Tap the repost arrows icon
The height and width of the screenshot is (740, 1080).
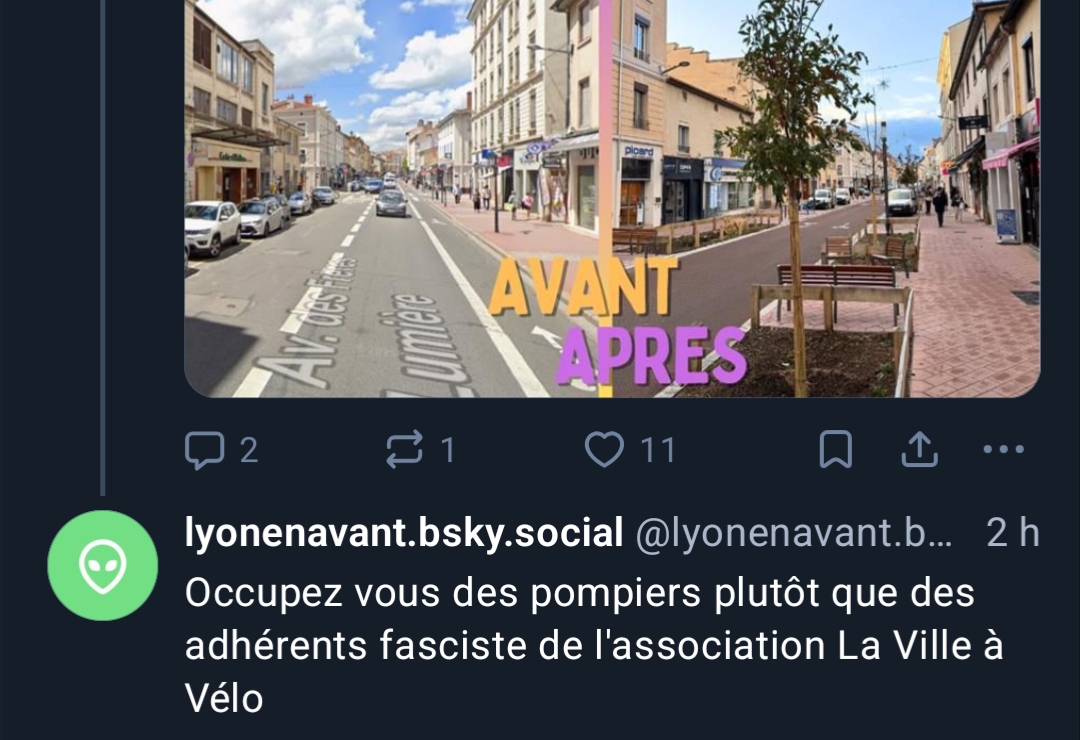click(404, 449)
